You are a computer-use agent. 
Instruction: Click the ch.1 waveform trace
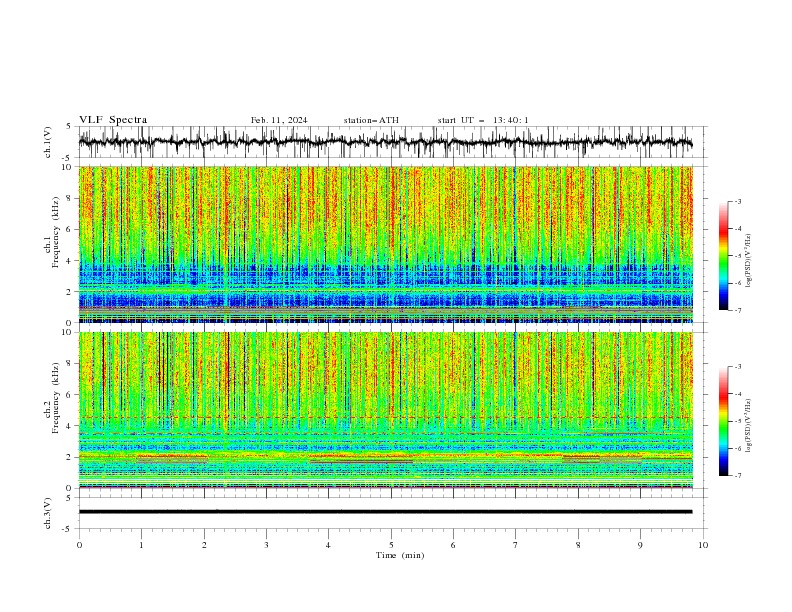click(x=386, y=142)
